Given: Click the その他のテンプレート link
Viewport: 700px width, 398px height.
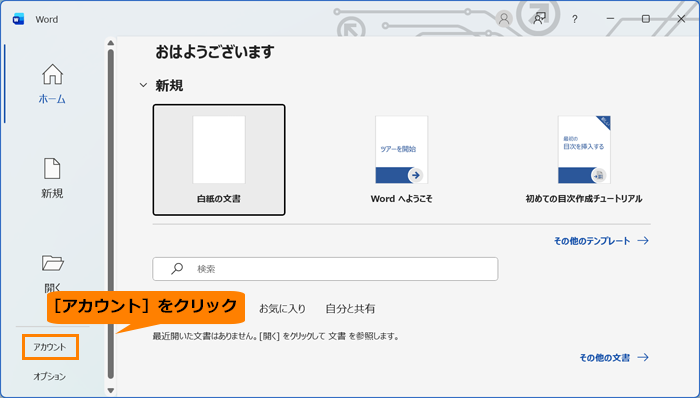Looking at the screenshot, I should tap(601, 241).
